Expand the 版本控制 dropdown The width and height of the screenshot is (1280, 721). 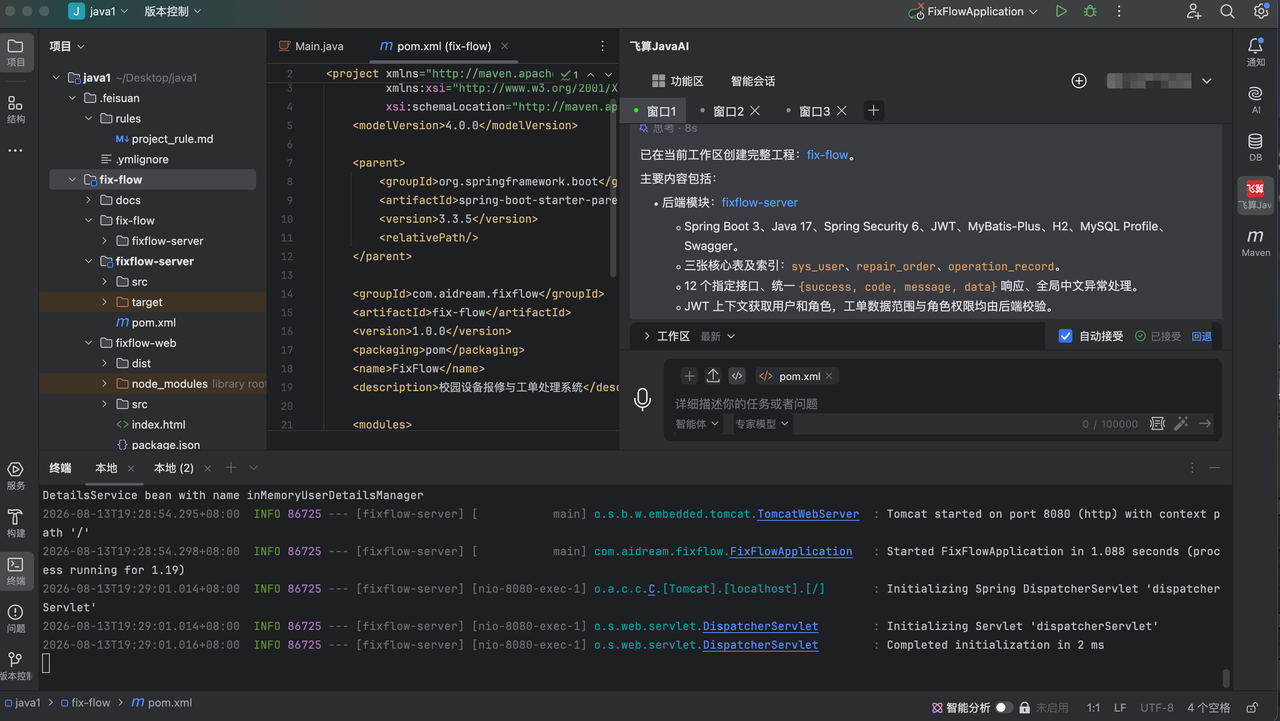[x=172, y=12]
